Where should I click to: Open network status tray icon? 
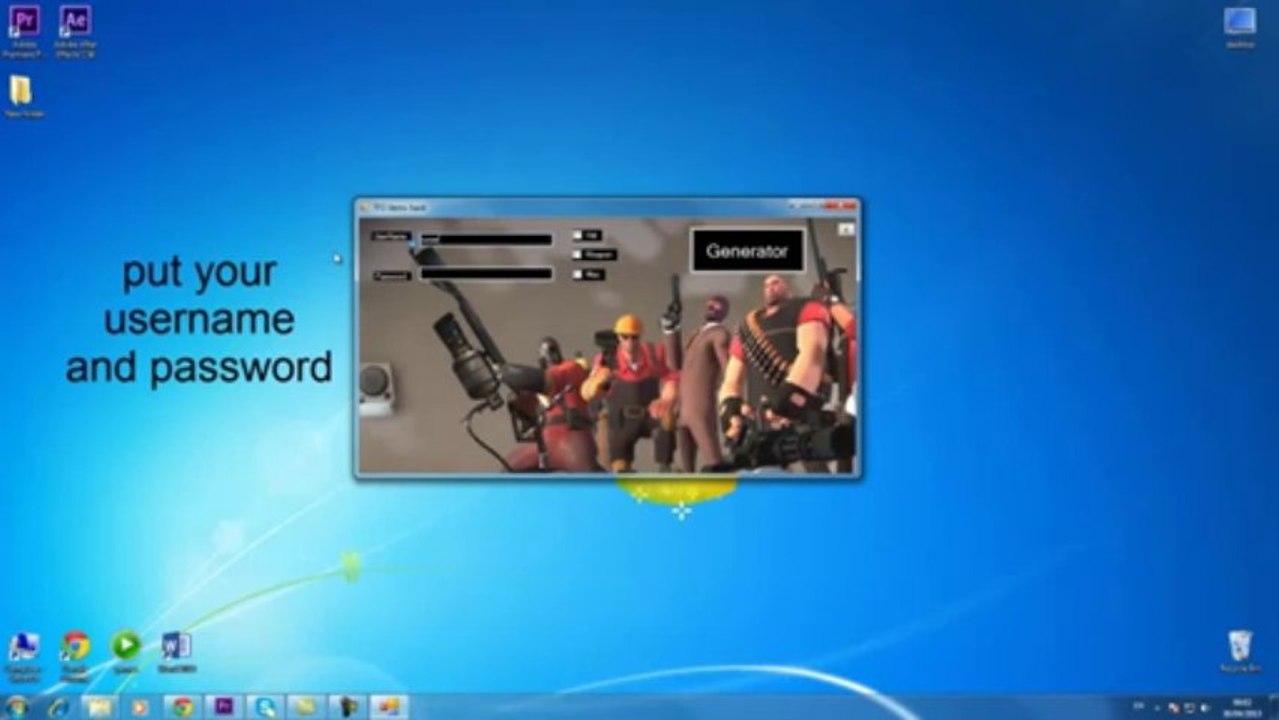pos(1189,707)
